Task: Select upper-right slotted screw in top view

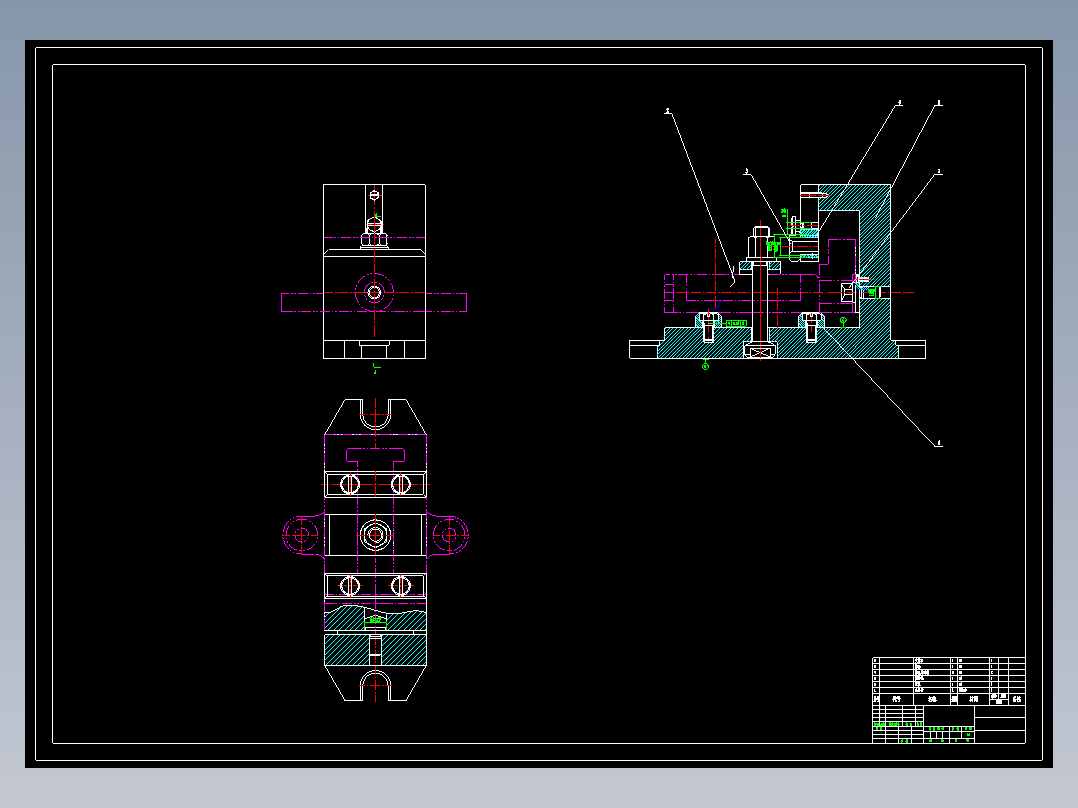Action: tap(401, 484)
